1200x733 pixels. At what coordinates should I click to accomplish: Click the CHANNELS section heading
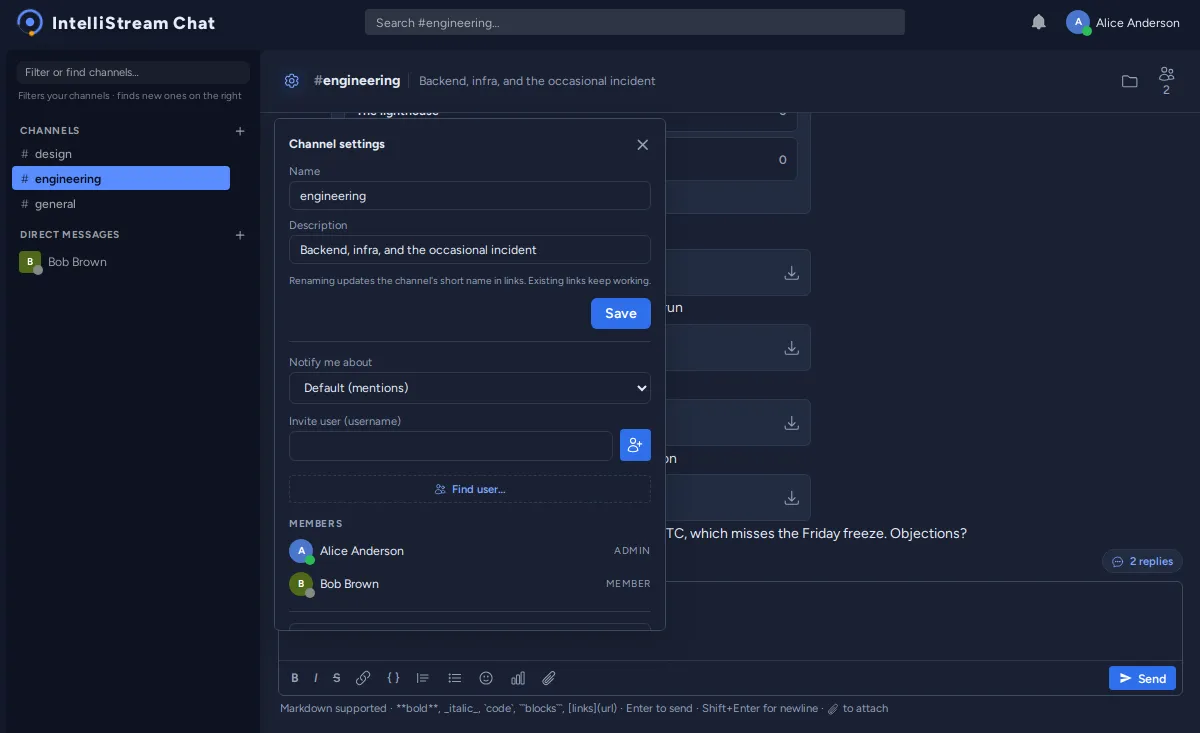click(50, 131)
